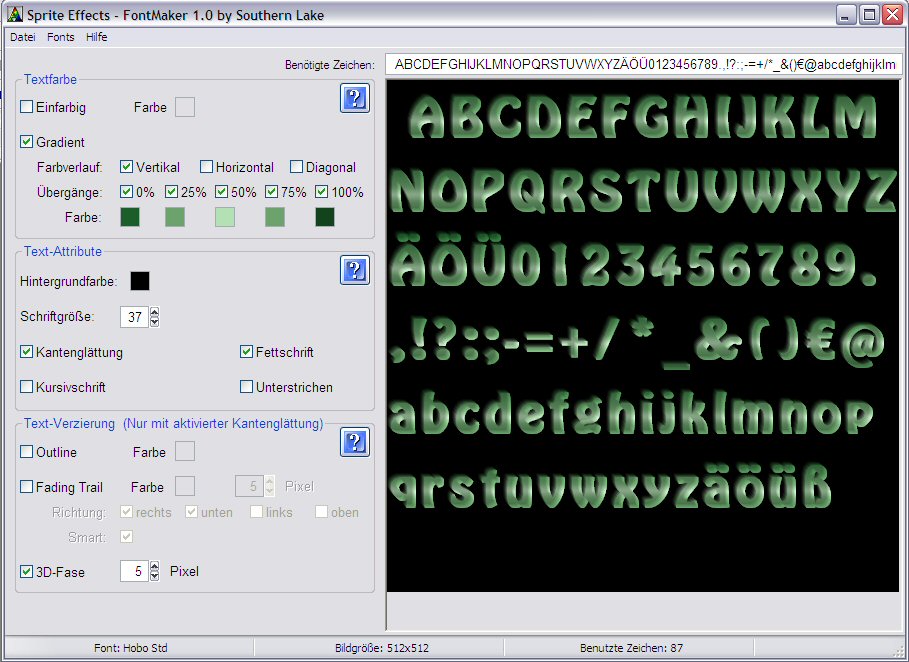Screen dimensions: 909x662
Task: Turn off Fettschrift bold option
Action: coord(246,352)
